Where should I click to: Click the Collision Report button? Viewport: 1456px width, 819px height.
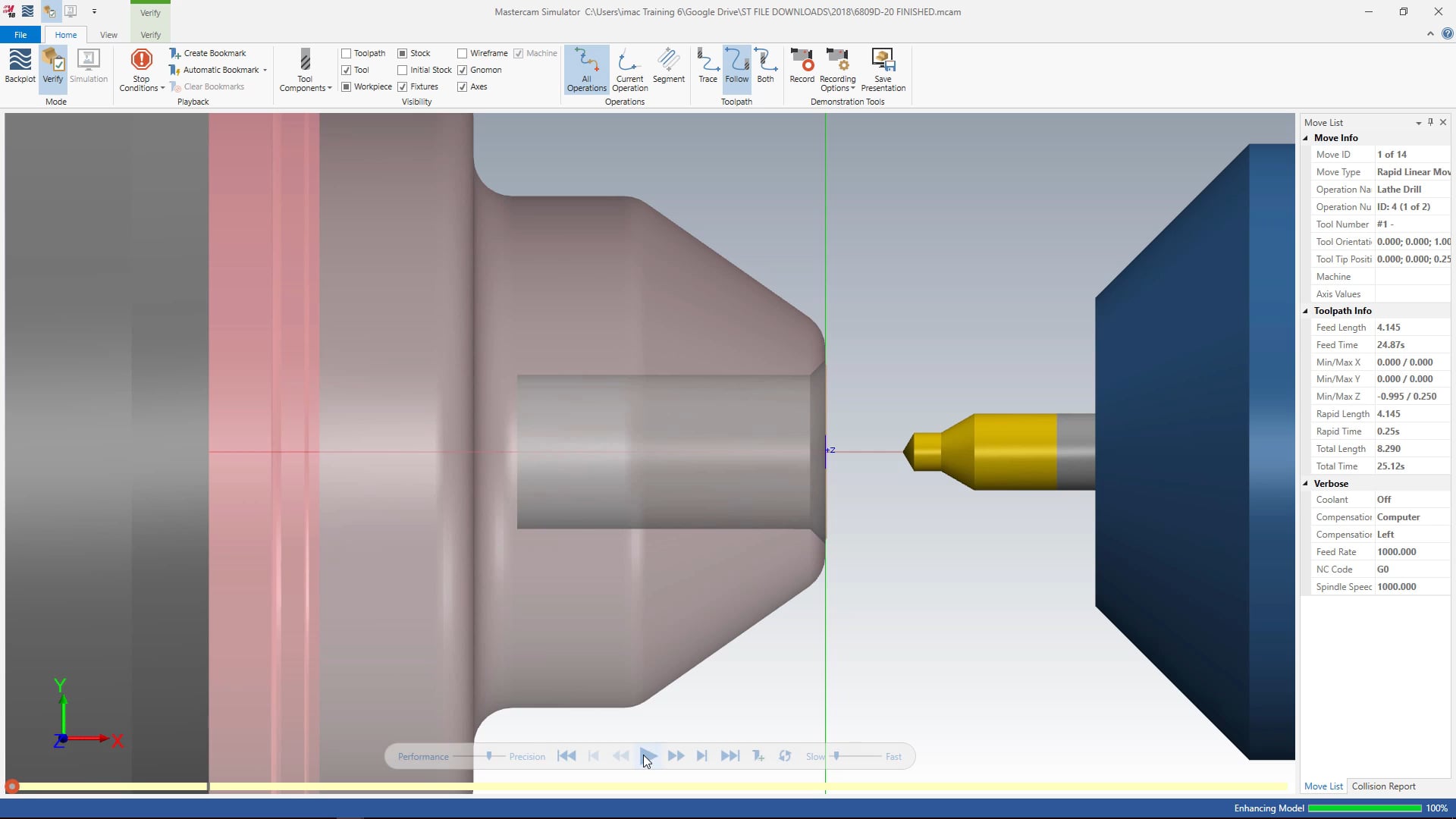1384,786
